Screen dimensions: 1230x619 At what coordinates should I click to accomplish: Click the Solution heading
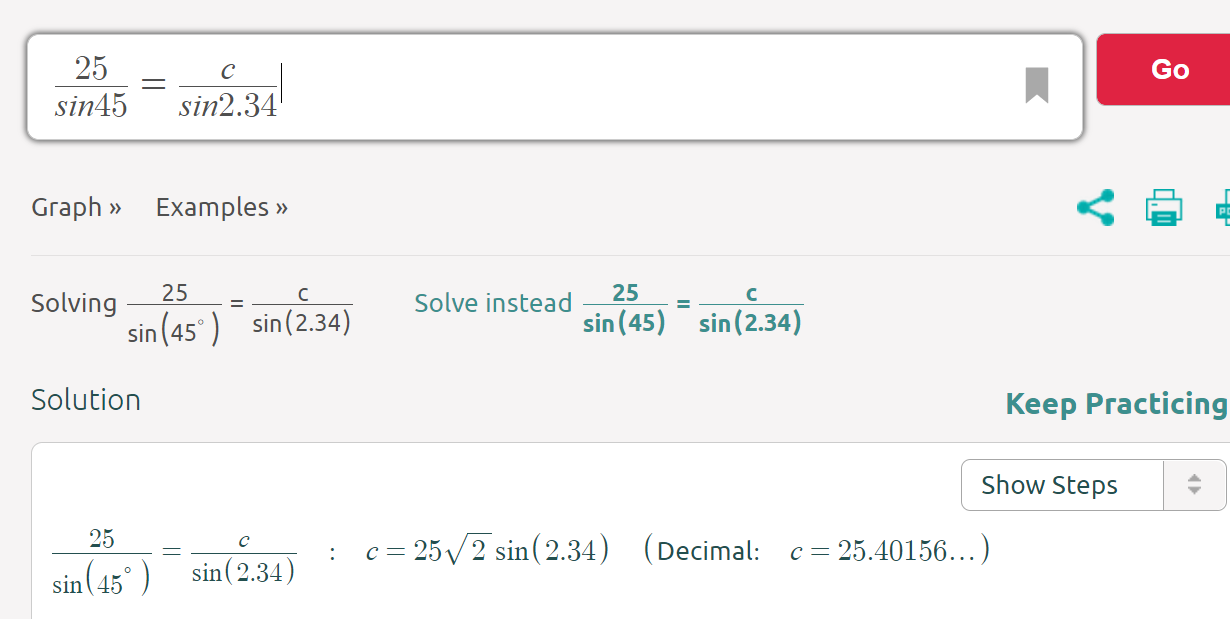click(86, 400)
